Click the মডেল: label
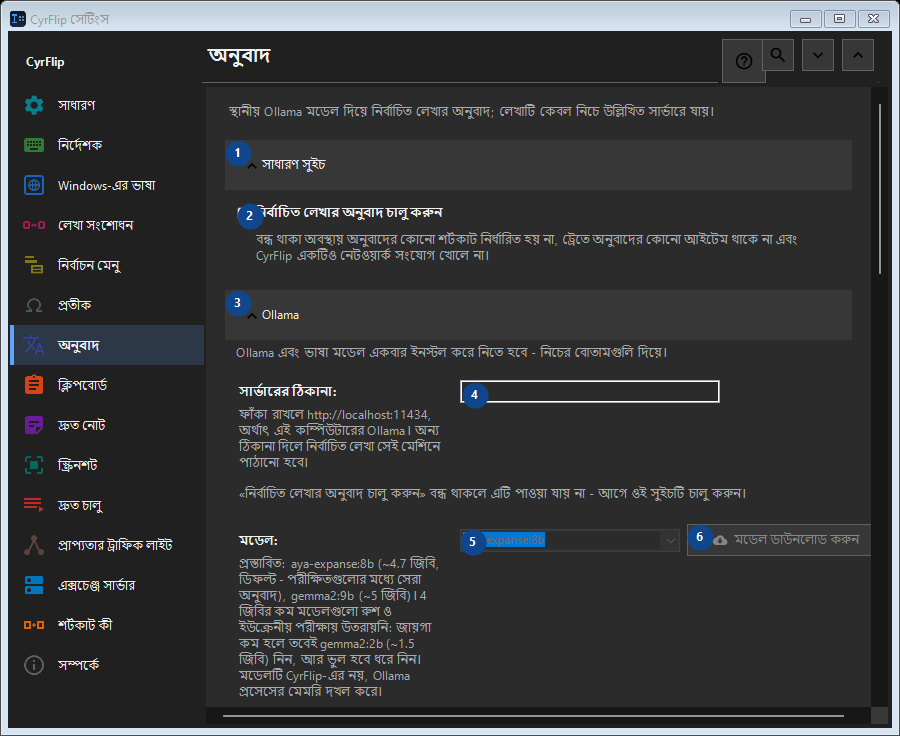The image size is (900, 736). [258, 540]
